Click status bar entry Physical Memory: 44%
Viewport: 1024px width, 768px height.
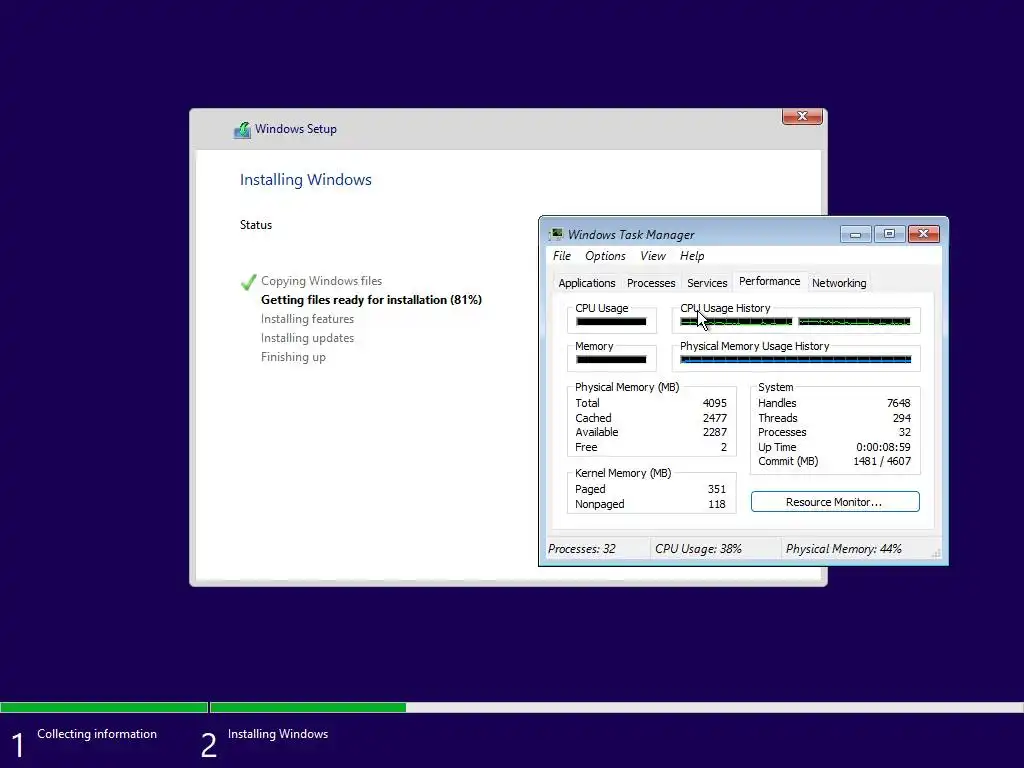(844, 549)
